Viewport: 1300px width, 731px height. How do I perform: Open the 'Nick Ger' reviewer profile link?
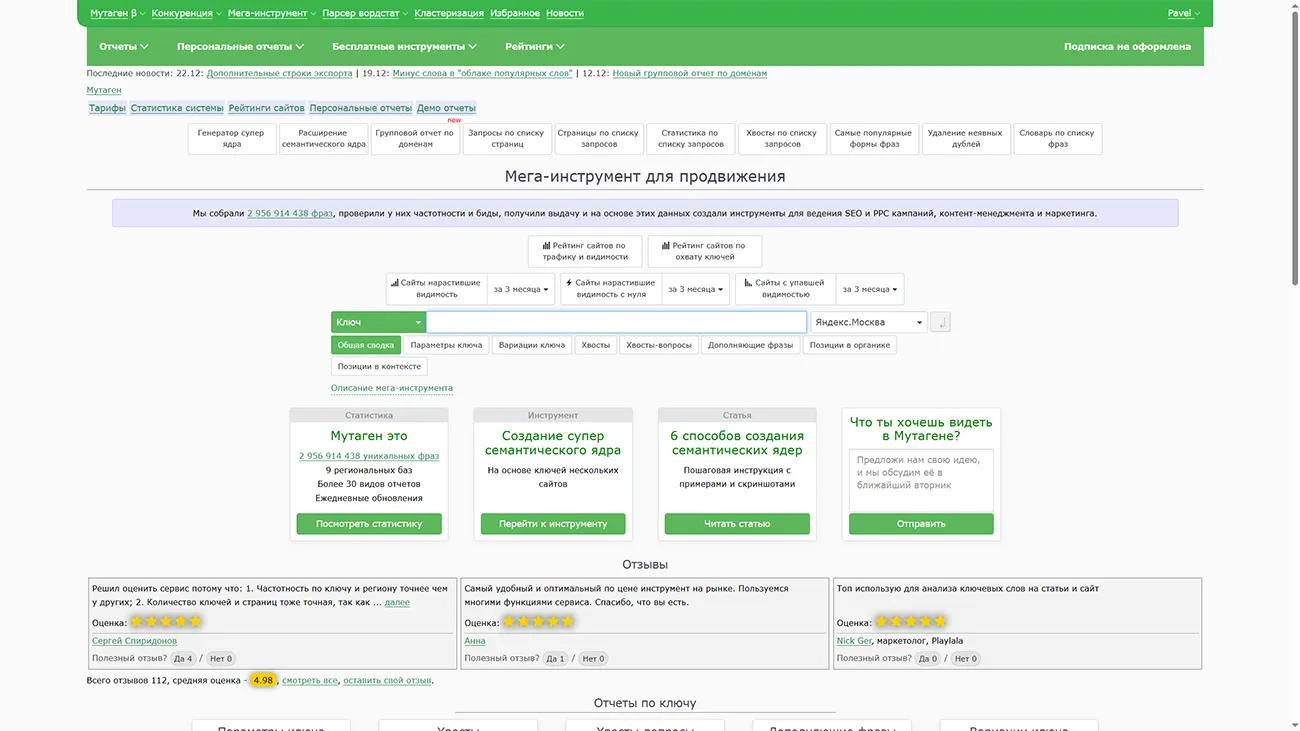click(x=854, y=641)
